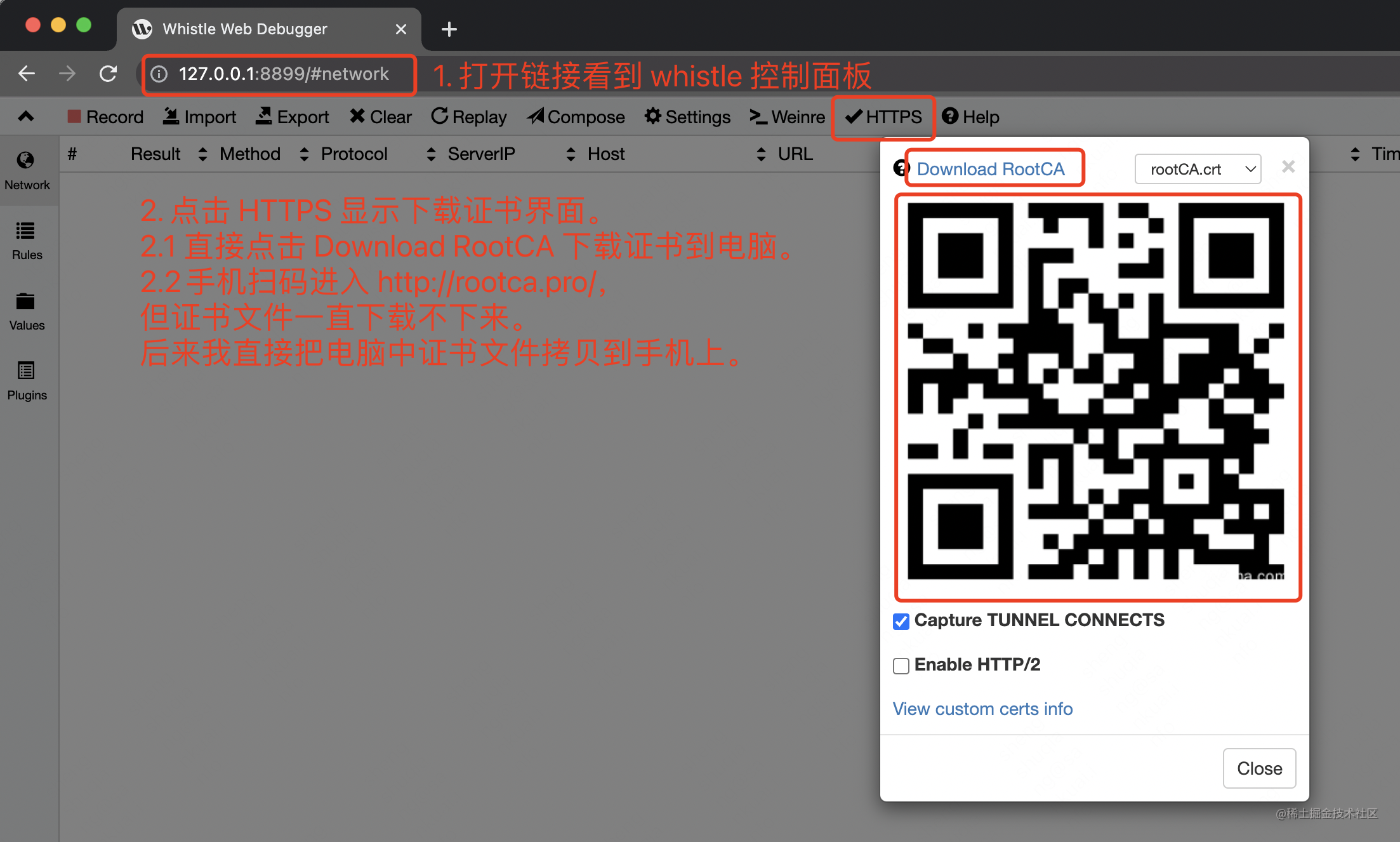Sort by the Host column
Viewport: 1400px width, 842px height.
[x=606, y=154]
